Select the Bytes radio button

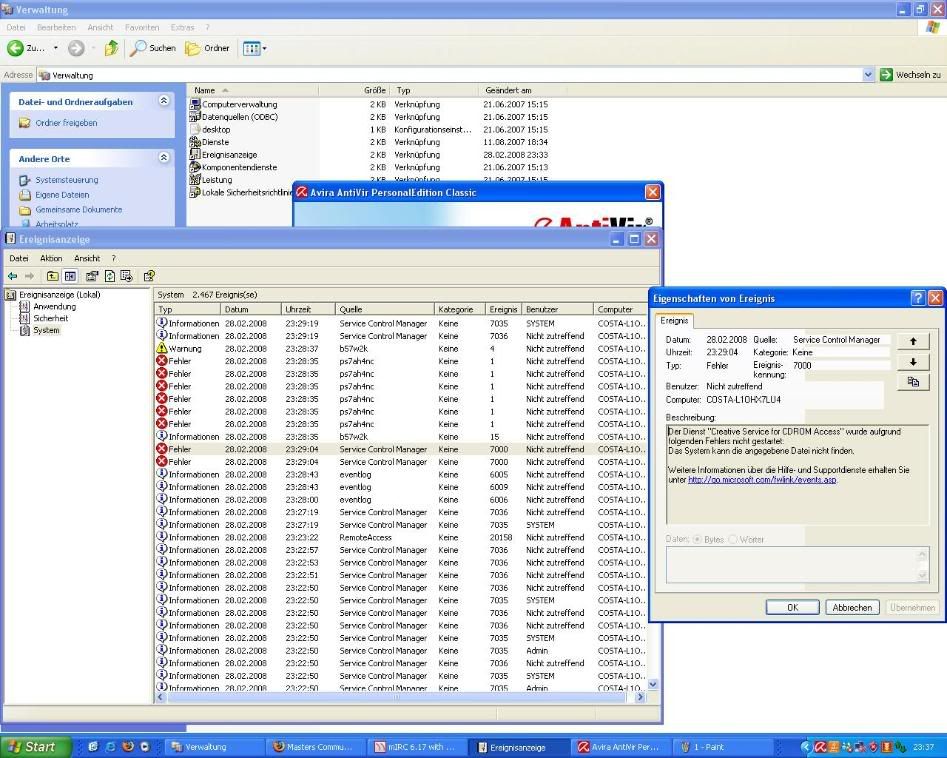point(698,539)
